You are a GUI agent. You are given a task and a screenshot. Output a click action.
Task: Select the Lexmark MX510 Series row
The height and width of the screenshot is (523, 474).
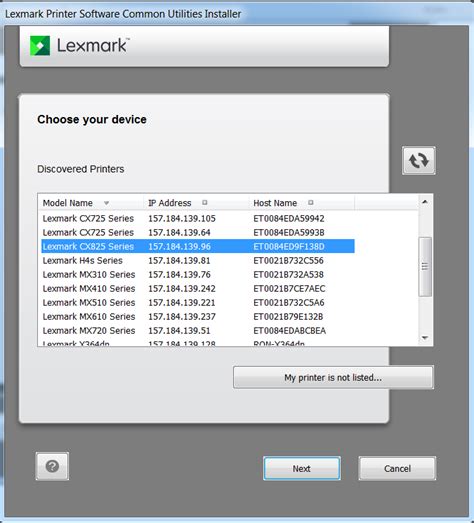[198, 303]
